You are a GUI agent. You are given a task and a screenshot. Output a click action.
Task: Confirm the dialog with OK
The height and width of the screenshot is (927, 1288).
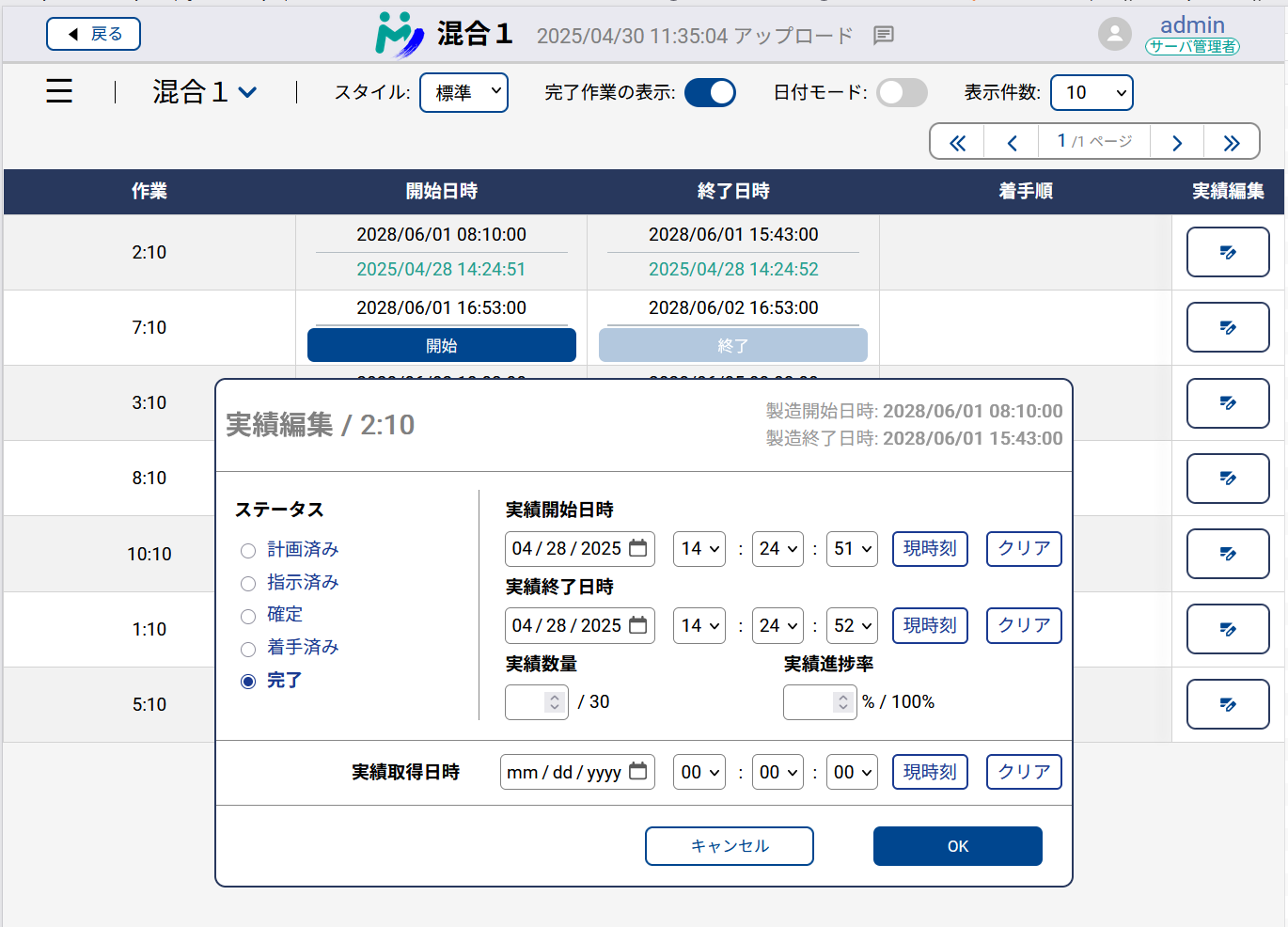coord(957,846)
